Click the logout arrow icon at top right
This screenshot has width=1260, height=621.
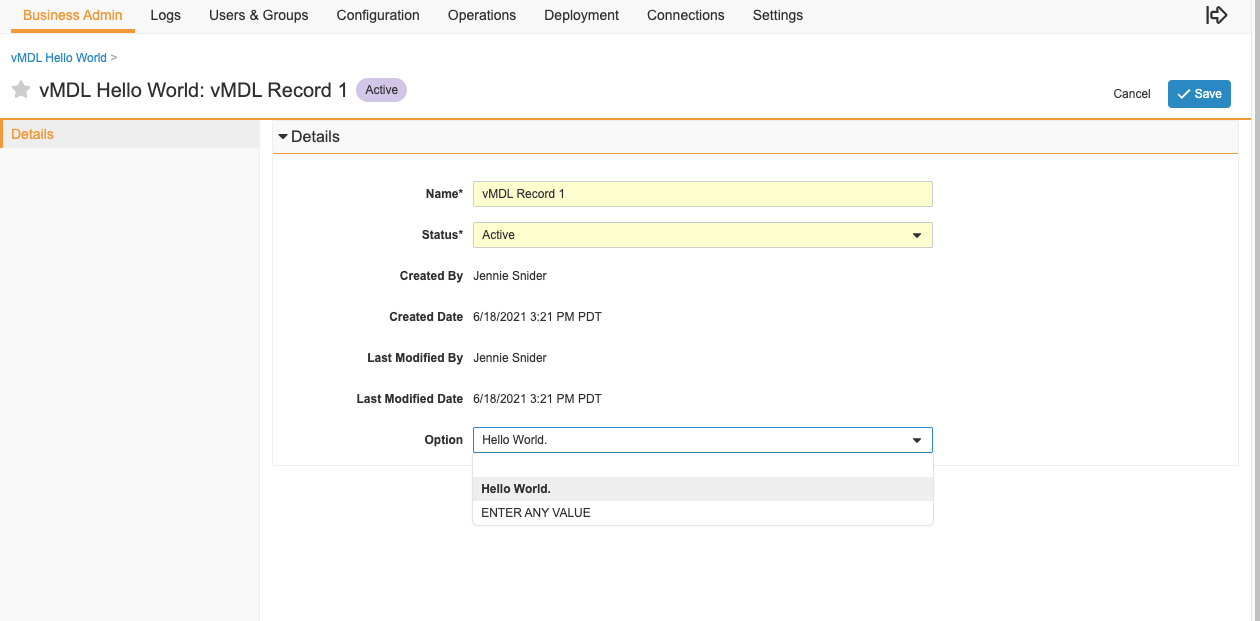(x=1216, y=15)
